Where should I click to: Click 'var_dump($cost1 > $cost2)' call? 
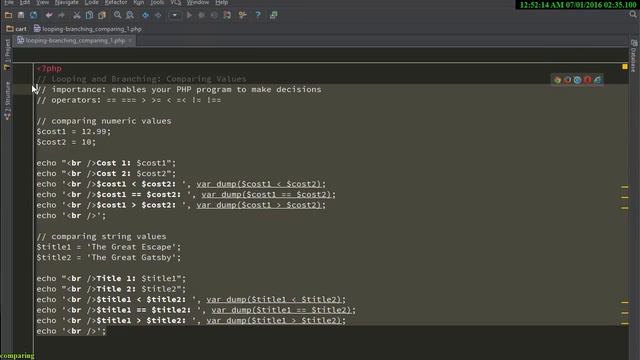point(259,205)
